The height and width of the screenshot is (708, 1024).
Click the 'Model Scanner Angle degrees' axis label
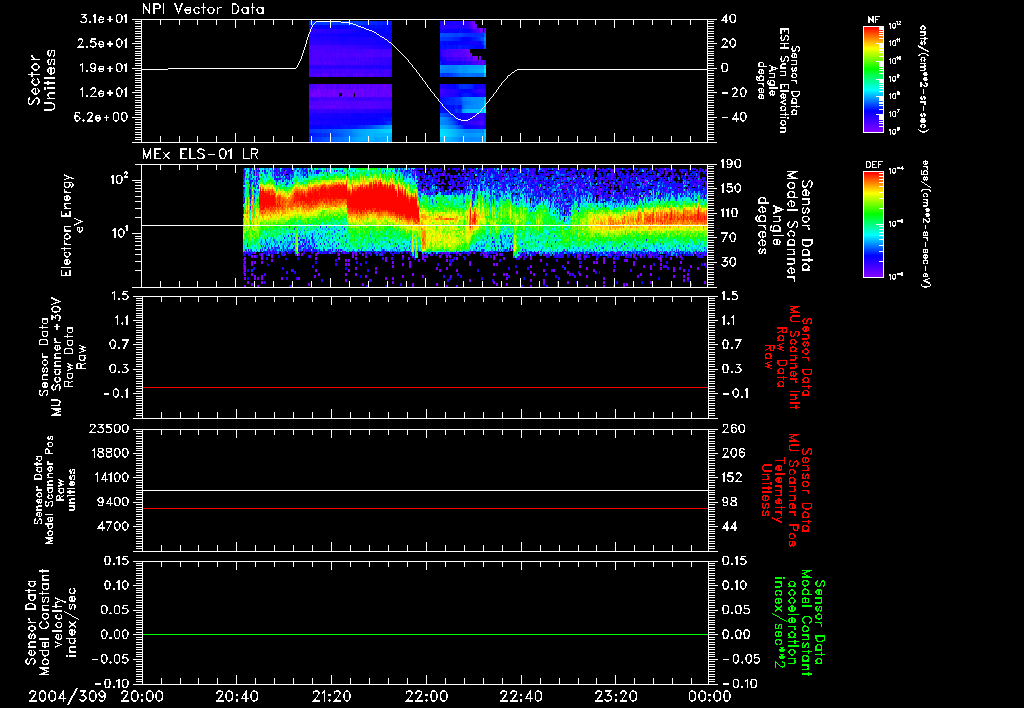[784, 225]
